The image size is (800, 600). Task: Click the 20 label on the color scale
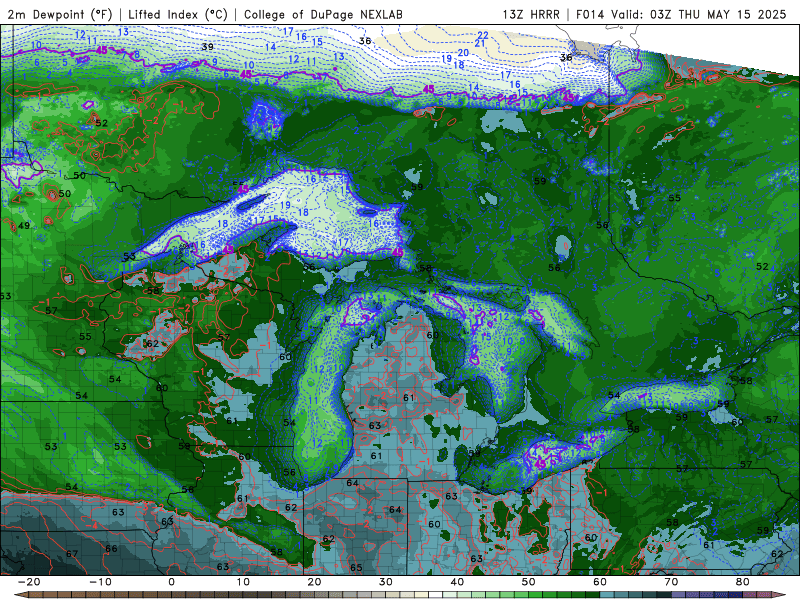coord(314,582)
